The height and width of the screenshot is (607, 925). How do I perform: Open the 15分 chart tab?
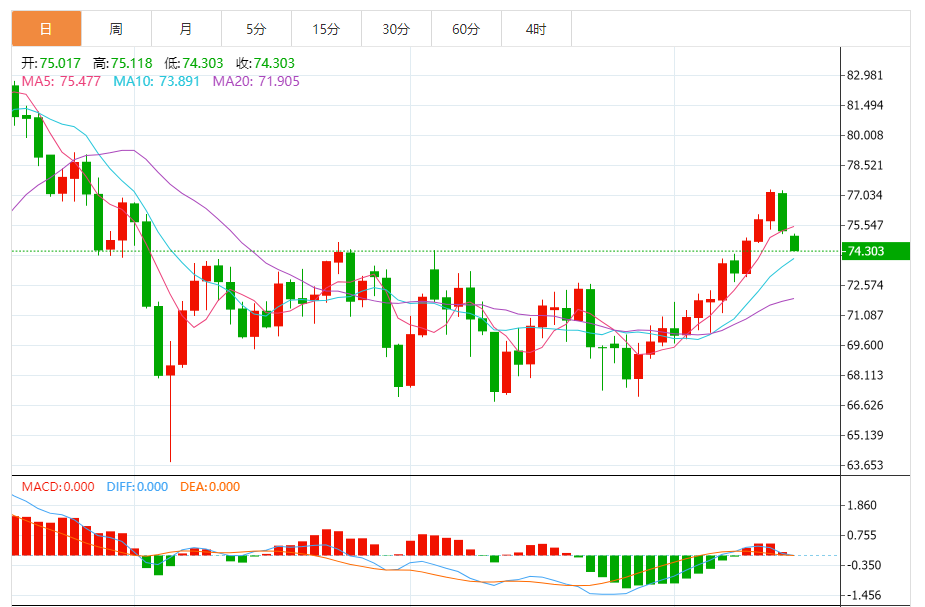coord(326,29)
